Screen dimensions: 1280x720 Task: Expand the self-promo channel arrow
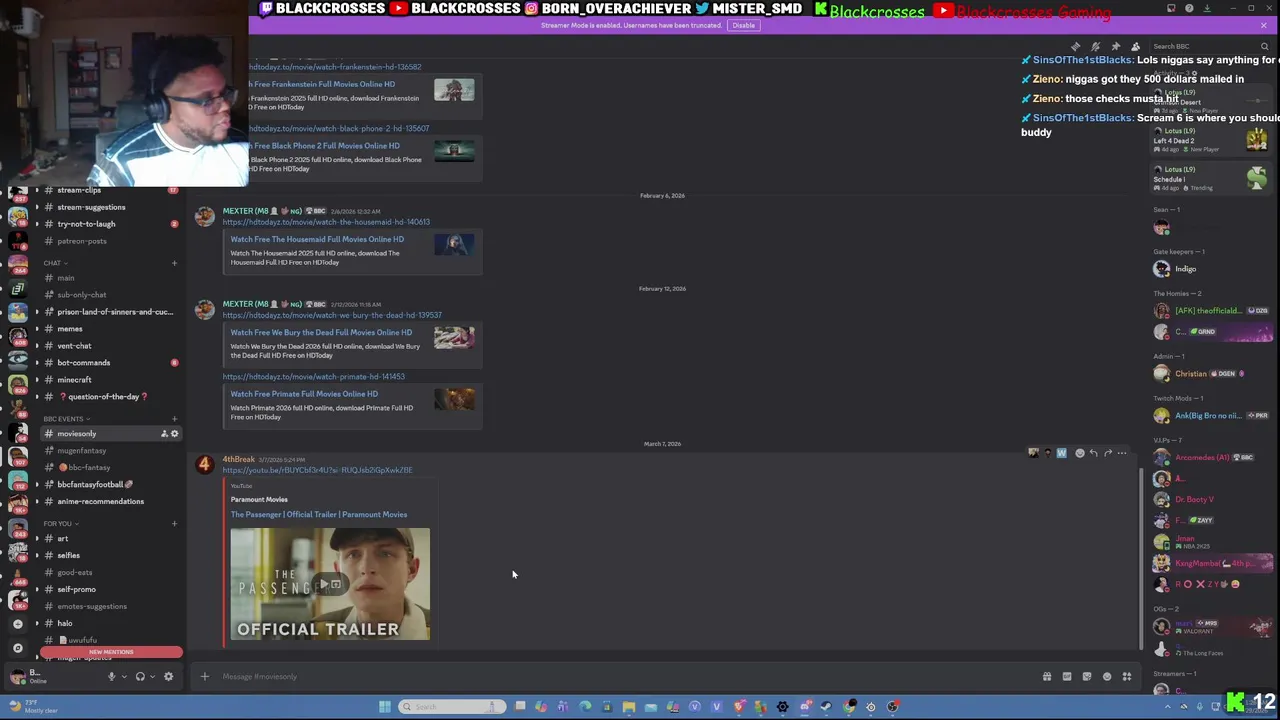point(37,590)
